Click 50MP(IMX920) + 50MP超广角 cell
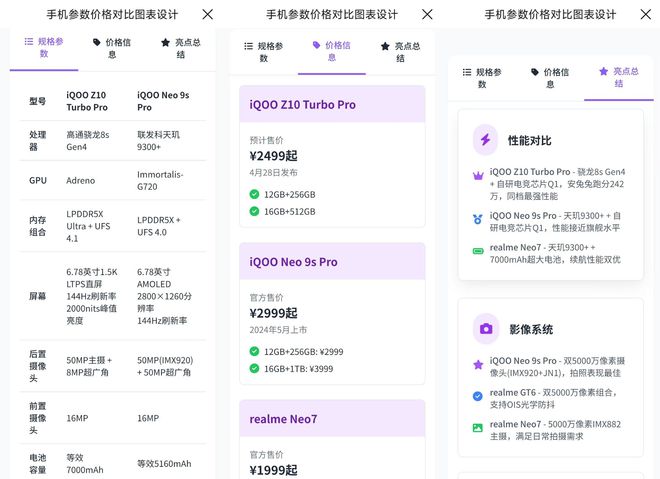 tap(165, 366)
